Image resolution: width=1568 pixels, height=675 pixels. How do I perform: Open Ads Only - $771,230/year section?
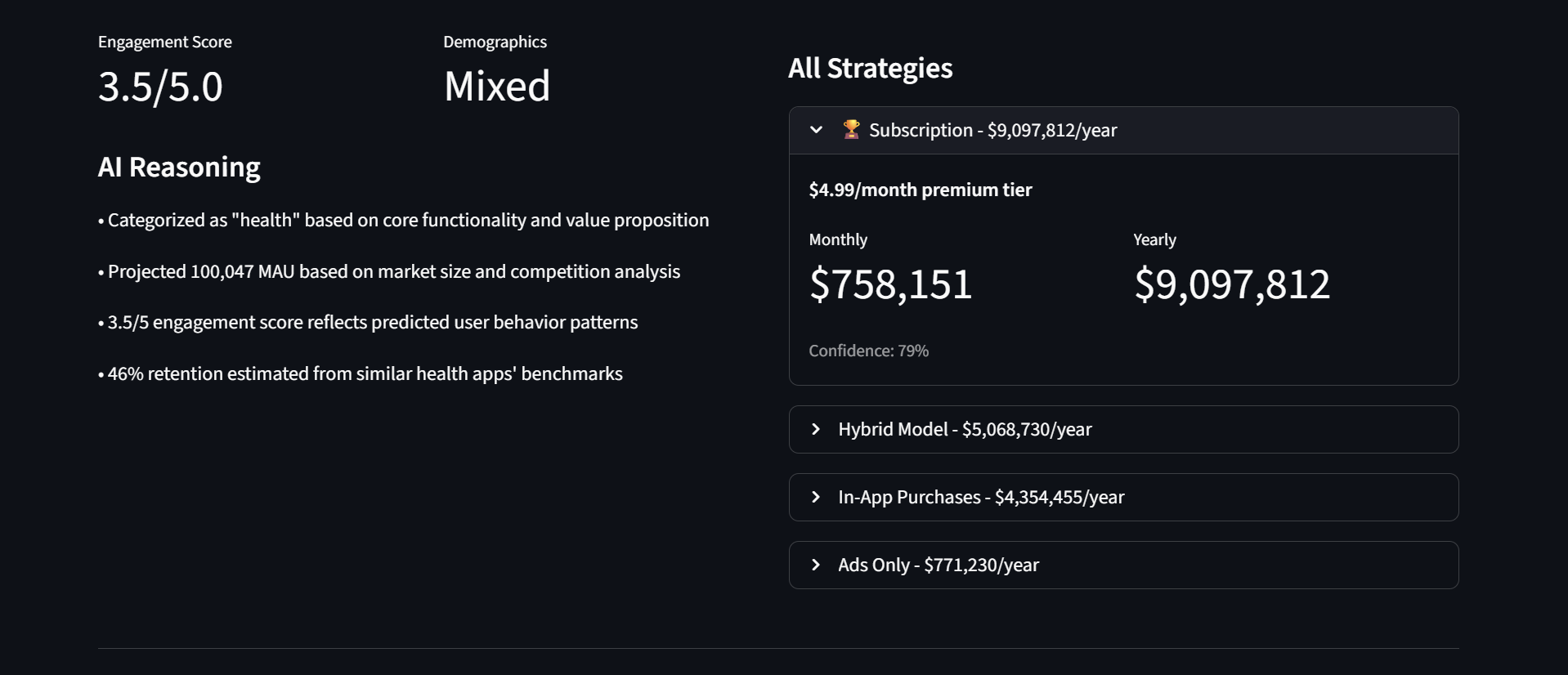click(x=939, y=565)
